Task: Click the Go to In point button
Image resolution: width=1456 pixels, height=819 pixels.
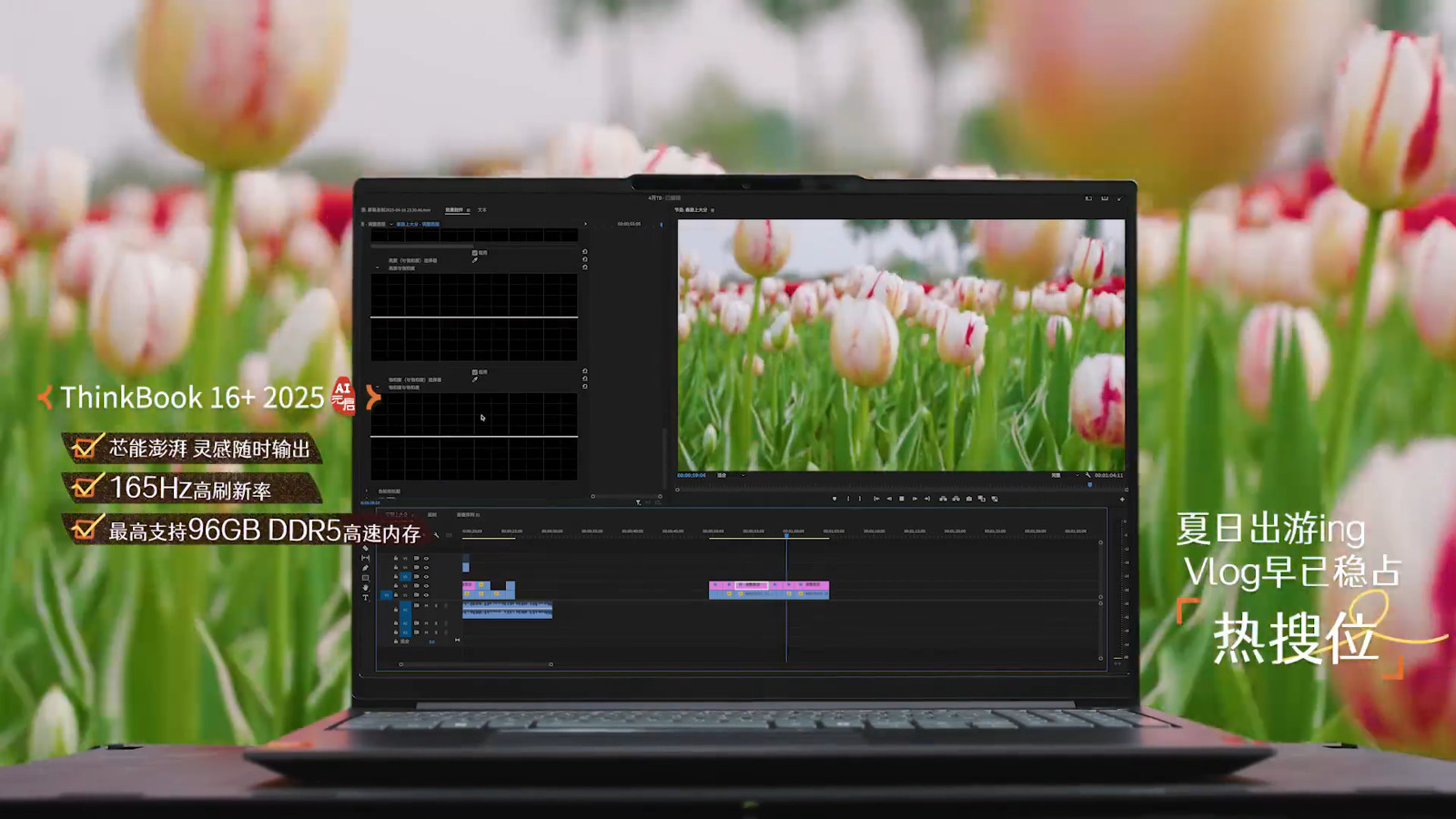Action: tap(876, 499)
